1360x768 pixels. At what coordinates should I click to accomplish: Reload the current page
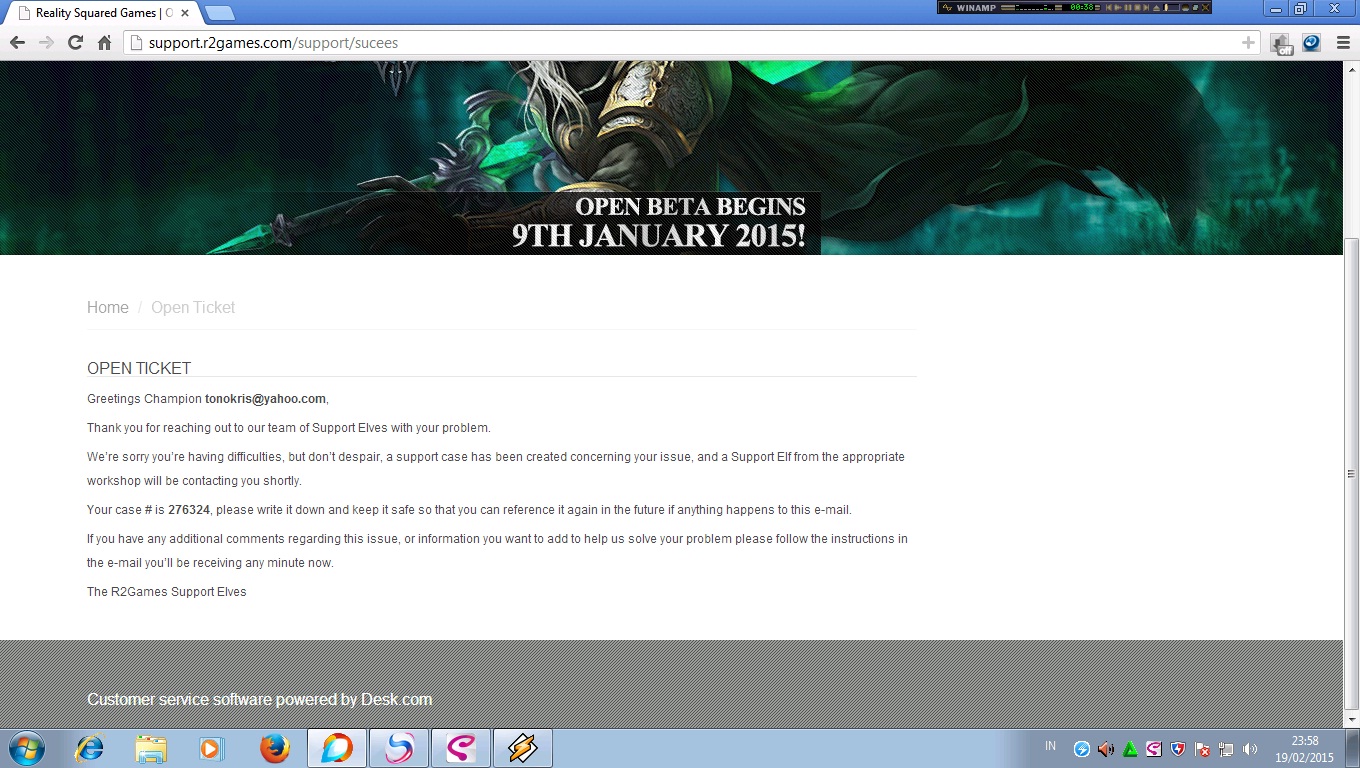75,42
